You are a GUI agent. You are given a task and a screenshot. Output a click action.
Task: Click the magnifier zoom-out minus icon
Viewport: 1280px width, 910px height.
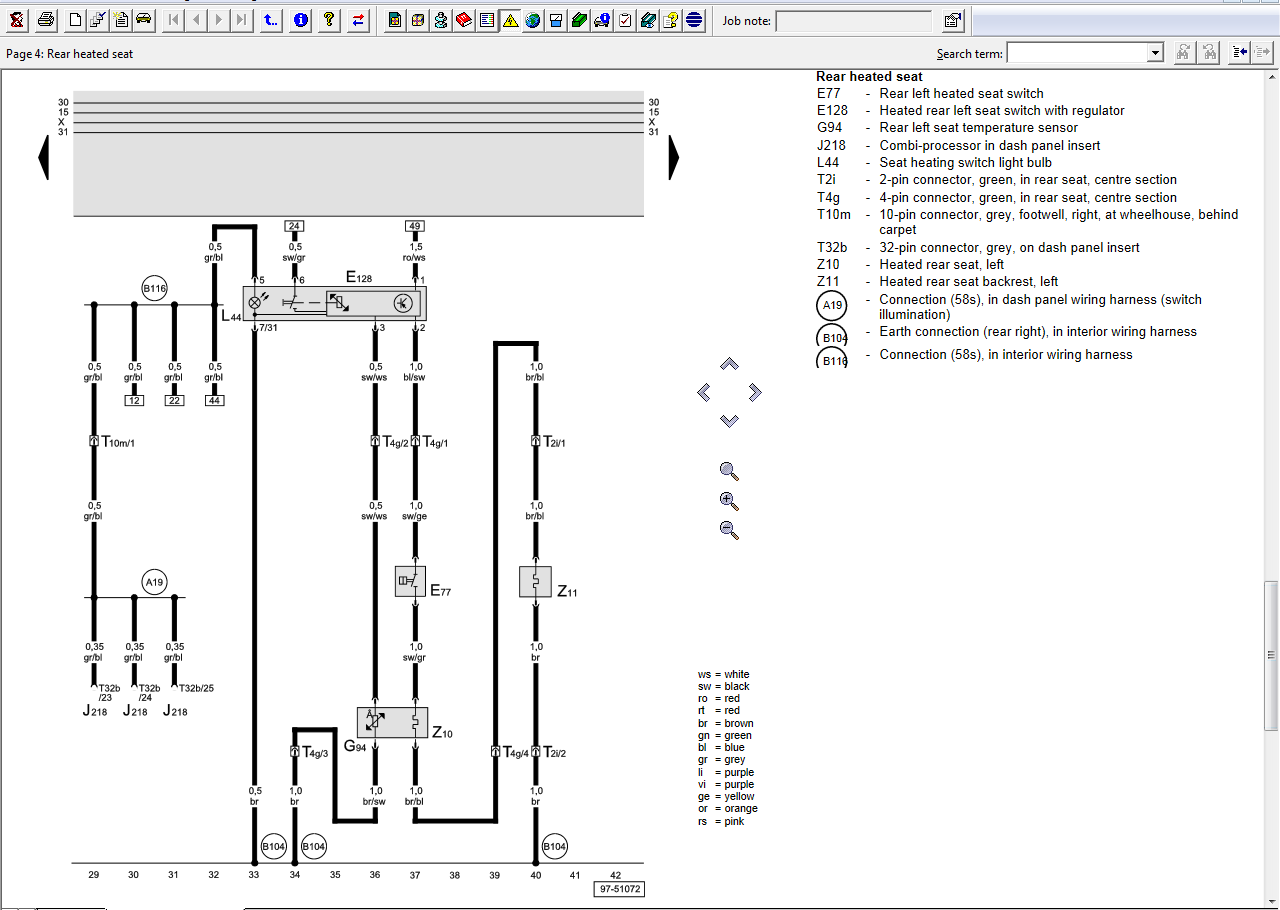729,530
